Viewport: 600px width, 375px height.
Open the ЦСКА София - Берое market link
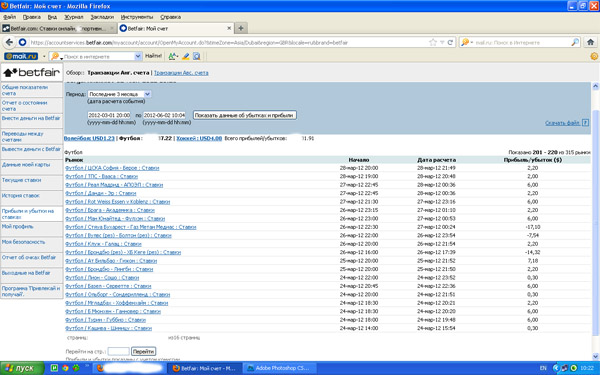112,168
